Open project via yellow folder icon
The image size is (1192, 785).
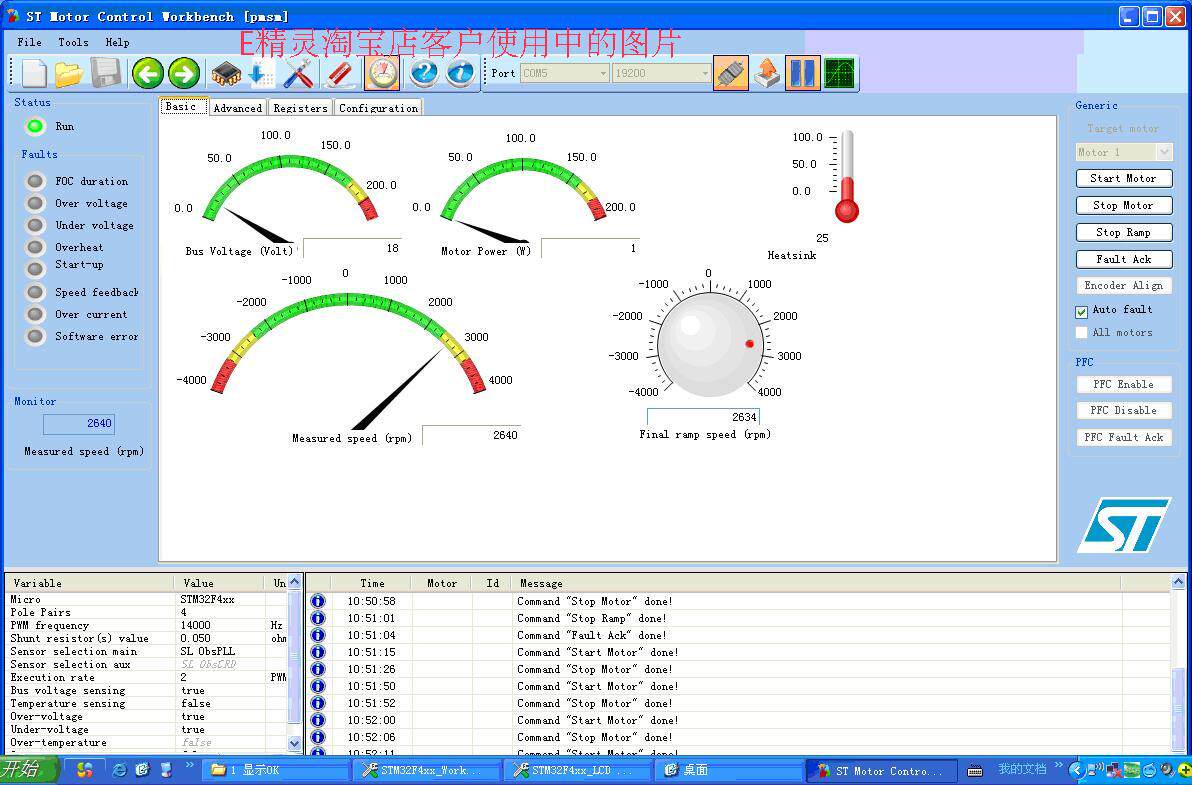[69, 74]
